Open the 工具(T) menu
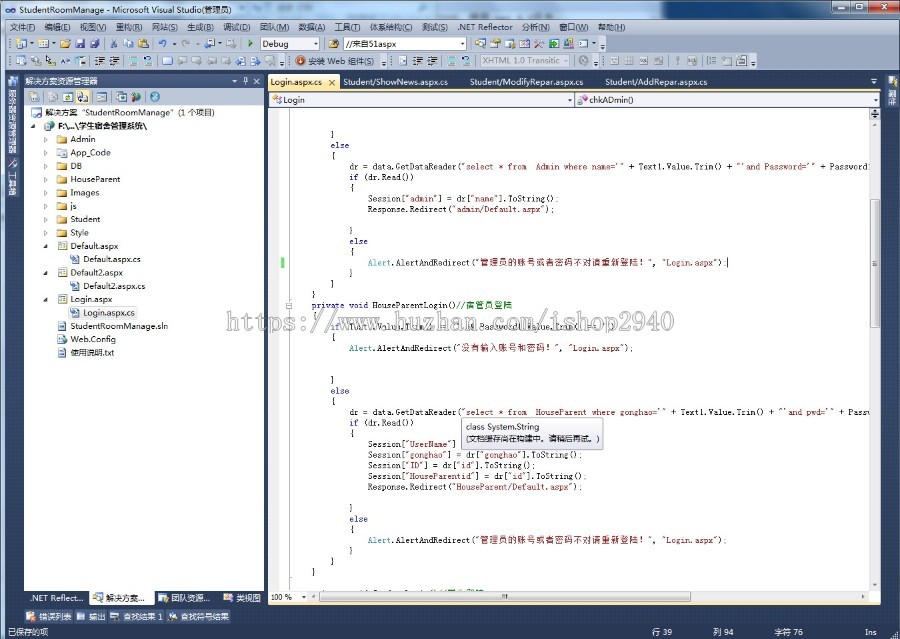This screenshot has height=639, width=900. (347, 27)
